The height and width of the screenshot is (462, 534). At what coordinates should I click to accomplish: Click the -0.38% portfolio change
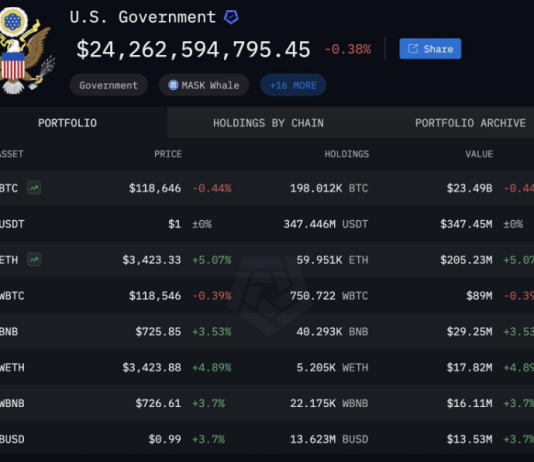coord(348,49)
